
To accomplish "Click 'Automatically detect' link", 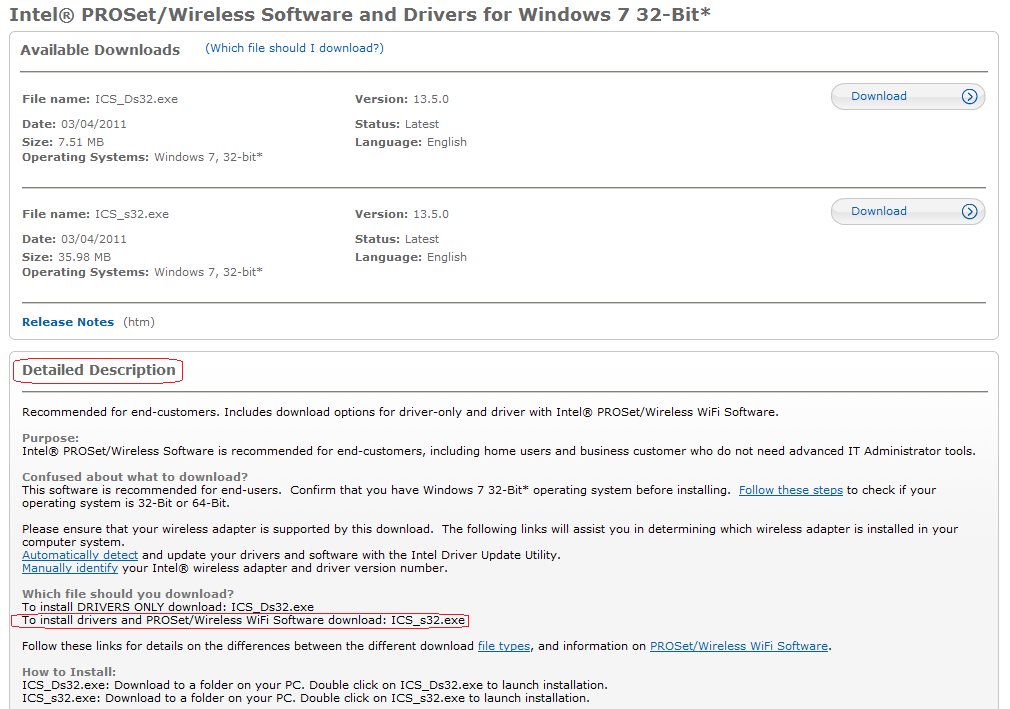I will (x=80, y=555).
